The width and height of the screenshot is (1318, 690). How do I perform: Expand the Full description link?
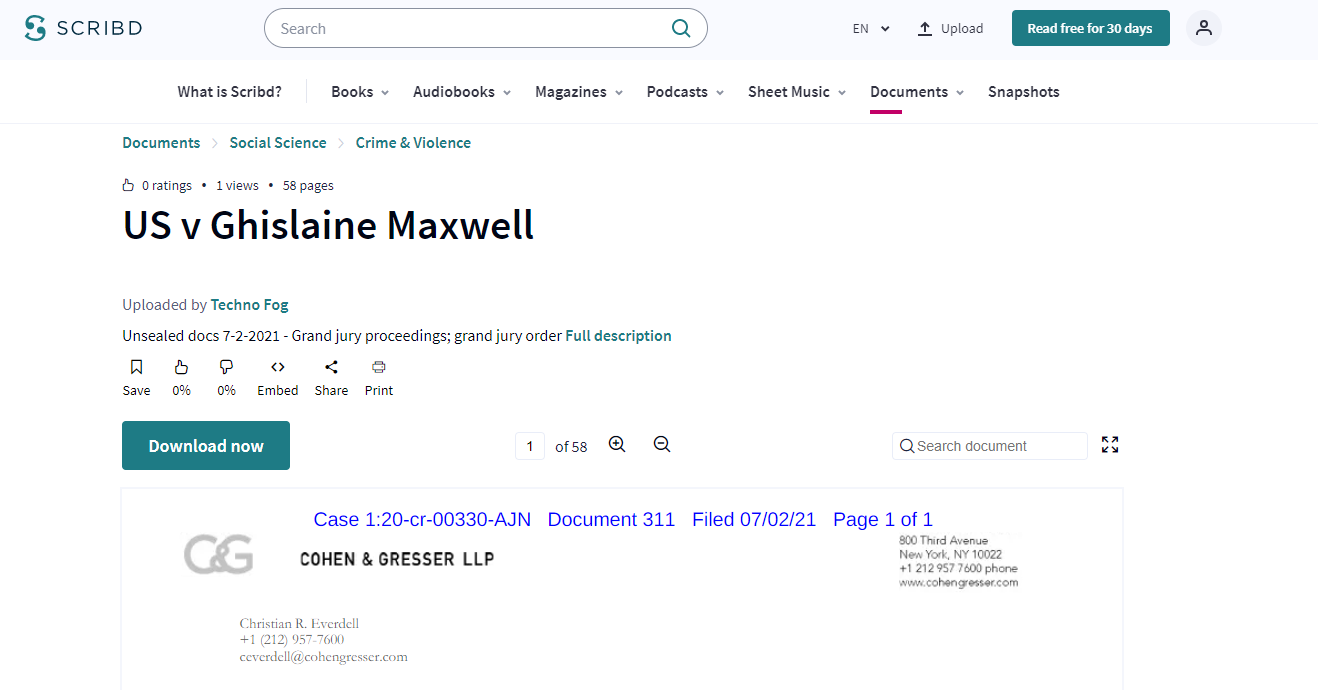[x=618, y=336]
